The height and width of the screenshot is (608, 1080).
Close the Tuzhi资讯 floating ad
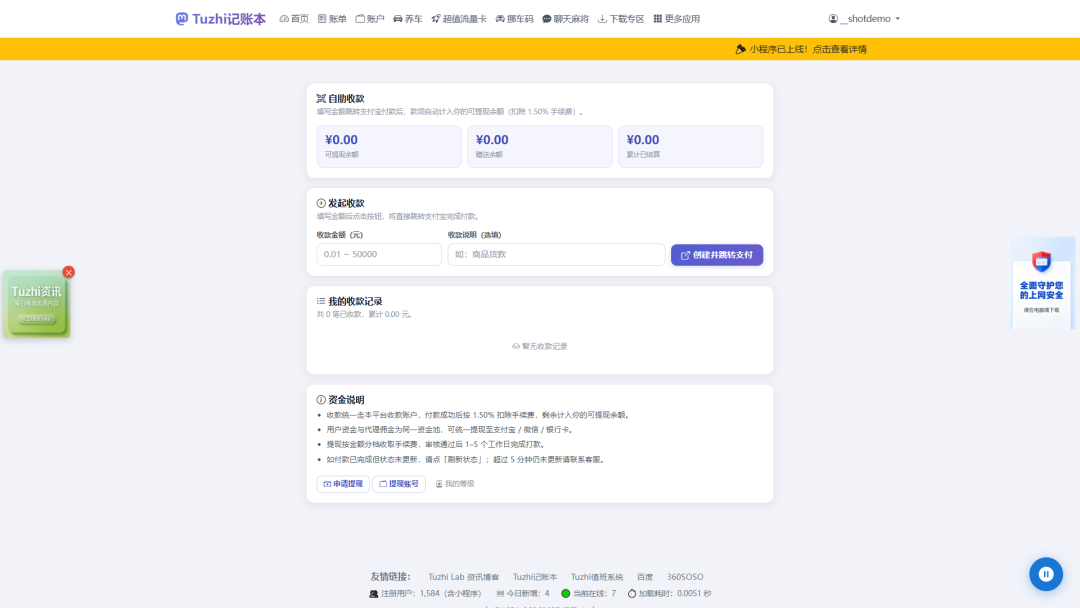coord(68,272)
